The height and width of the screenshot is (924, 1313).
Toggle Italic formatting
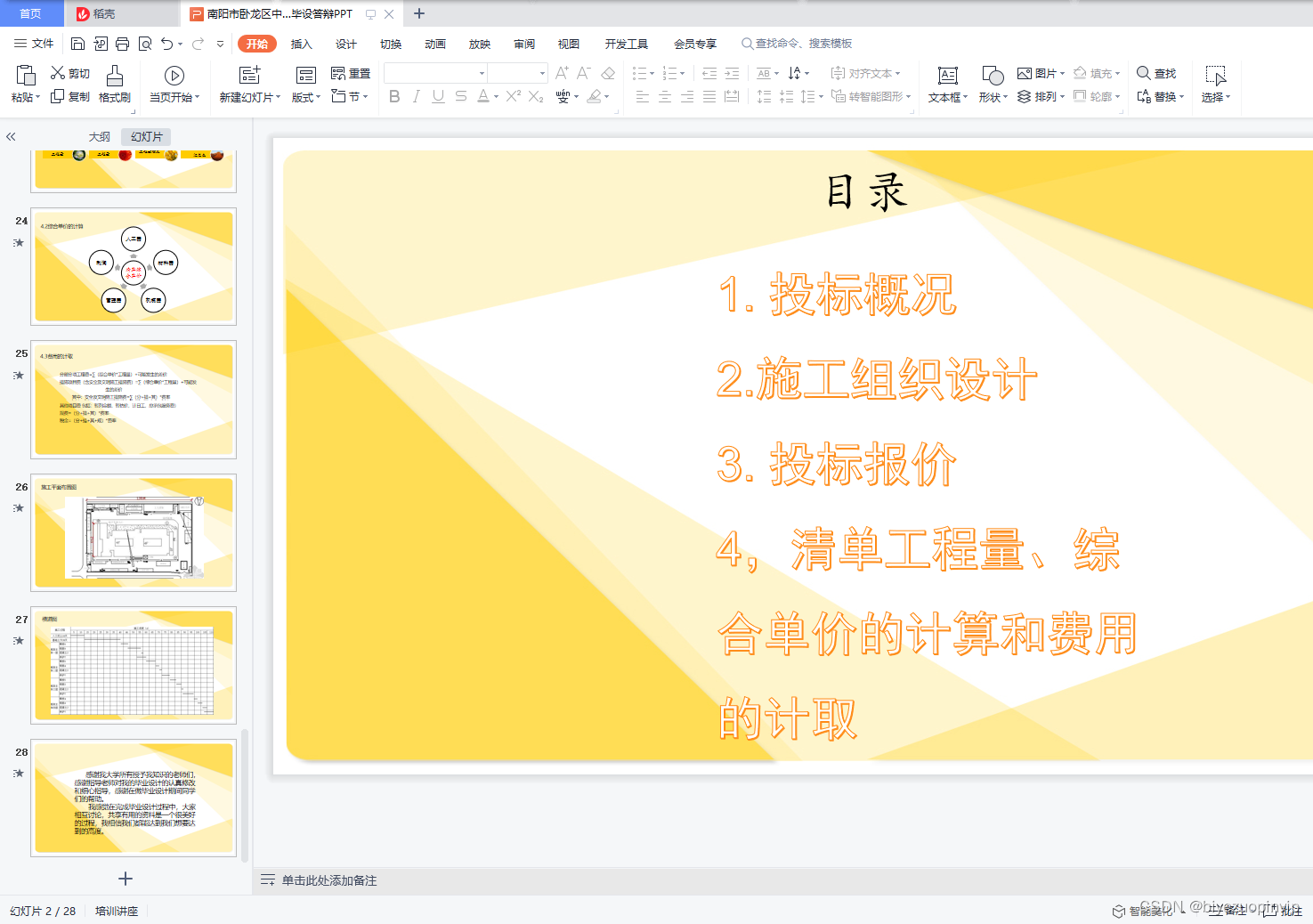[416, 96]
